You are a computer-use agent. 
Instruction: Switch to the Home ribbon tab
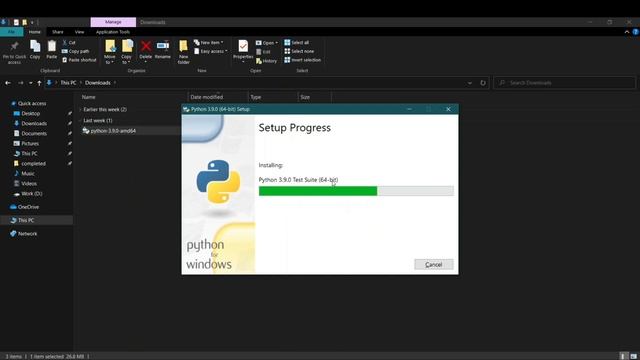click(x=35, y=32)
